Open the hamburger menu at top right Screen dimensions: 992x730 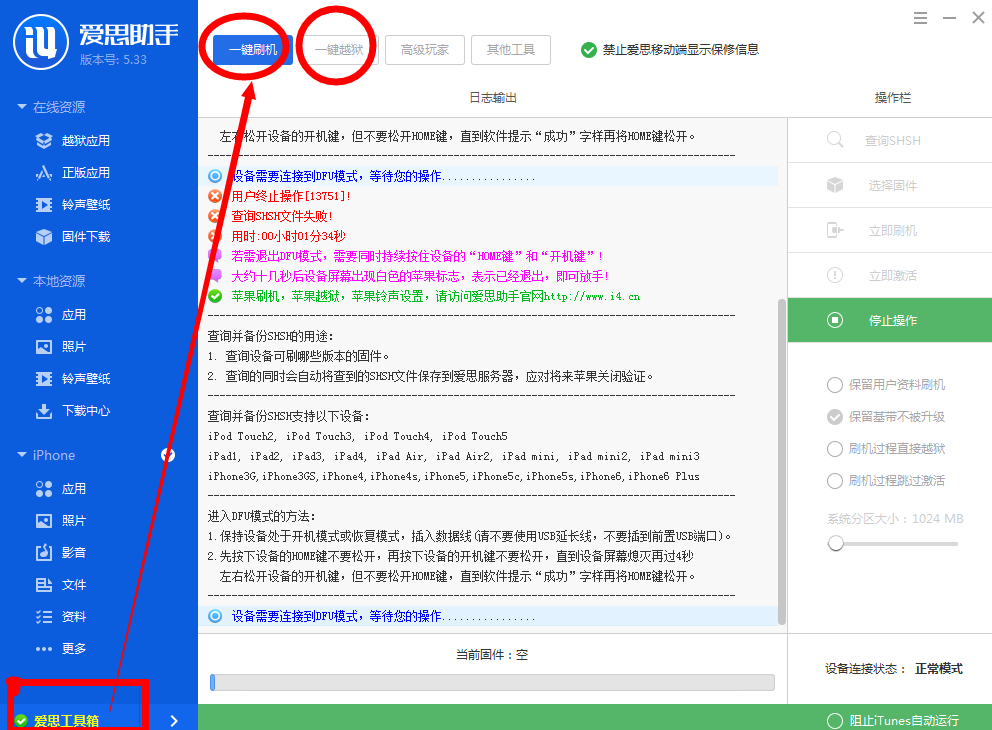(x=920, y=17)
